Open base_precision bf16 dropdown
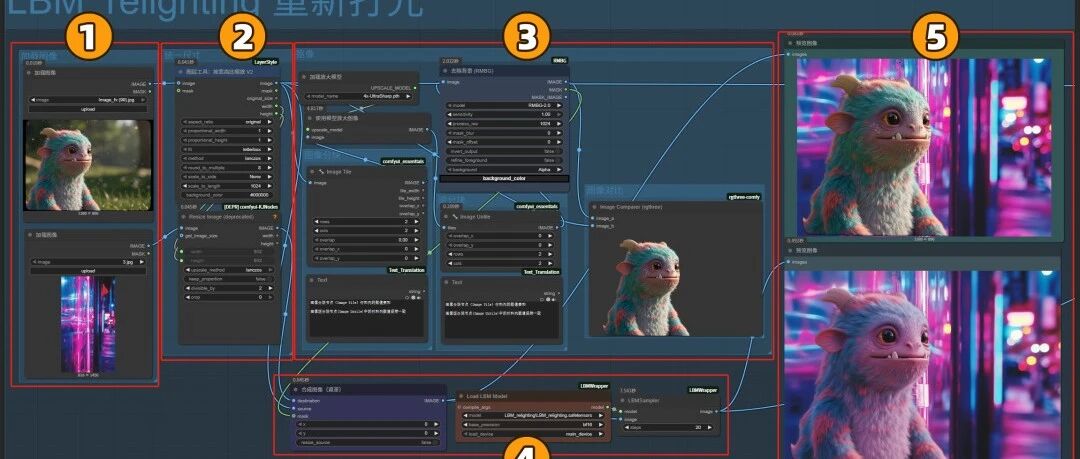 tap(534, 425)
